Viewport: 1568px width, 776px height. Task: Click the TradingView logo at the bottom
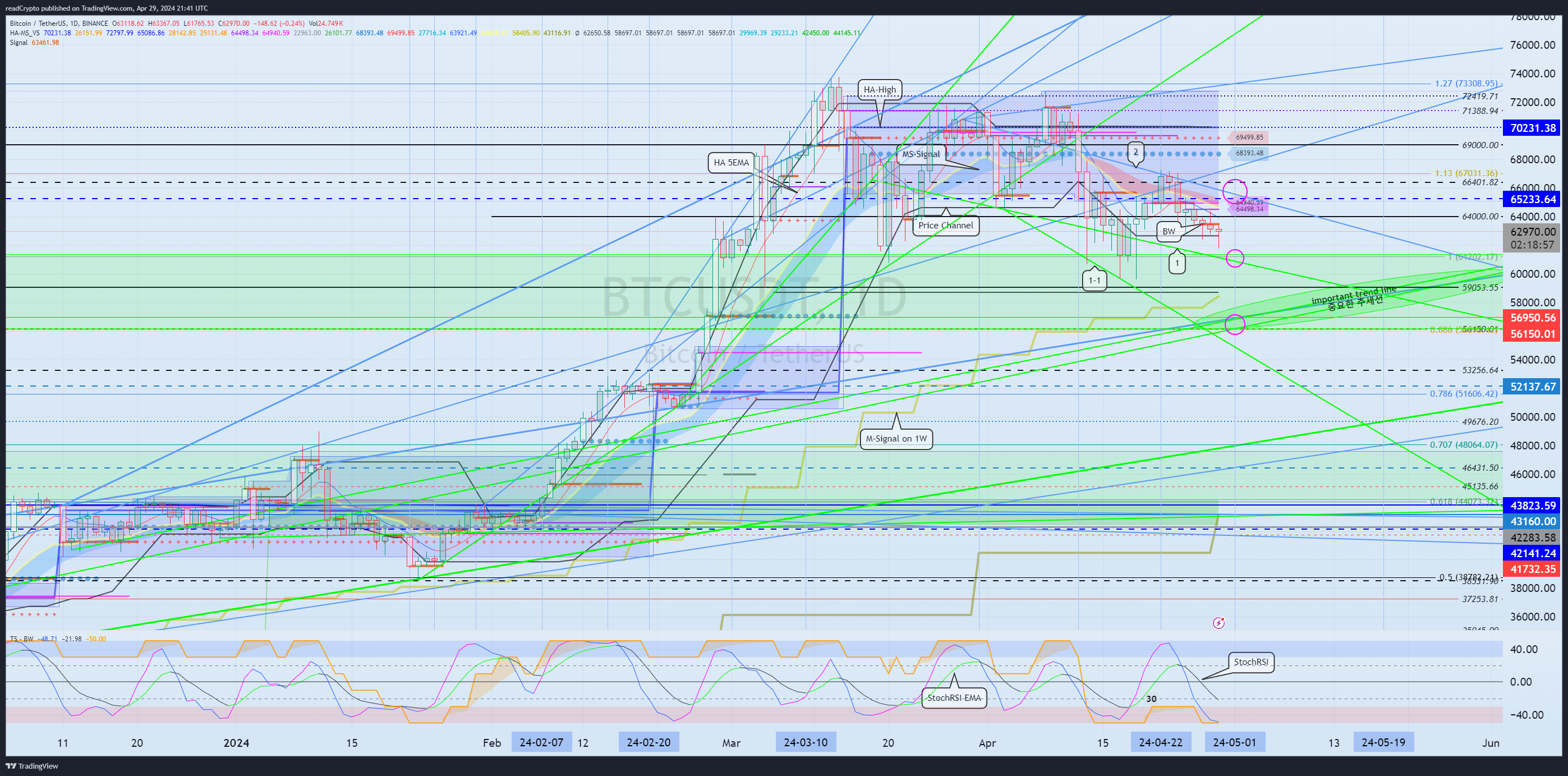[x=33, y=766]
